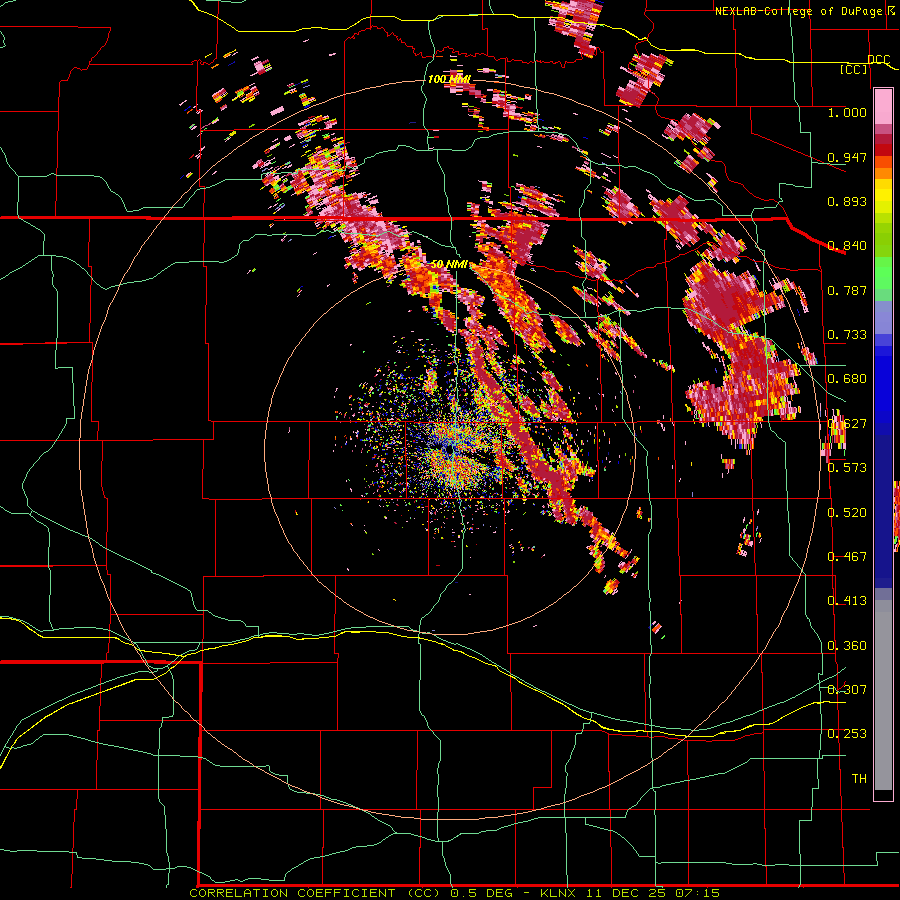Select the 0.520 scale value
This screenshot has width=900, height=900.
coord(847,512)
